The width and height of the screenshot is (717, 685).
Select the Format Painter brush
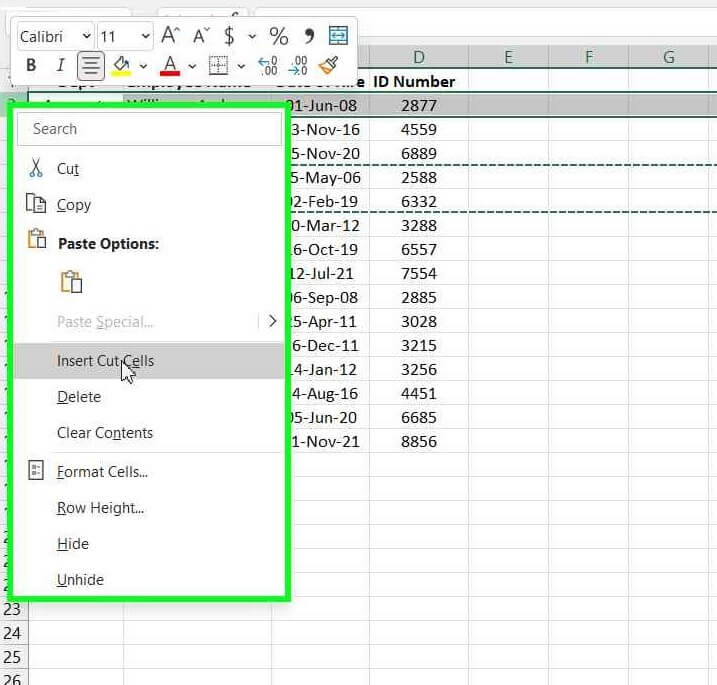click(x=328, y=66)
